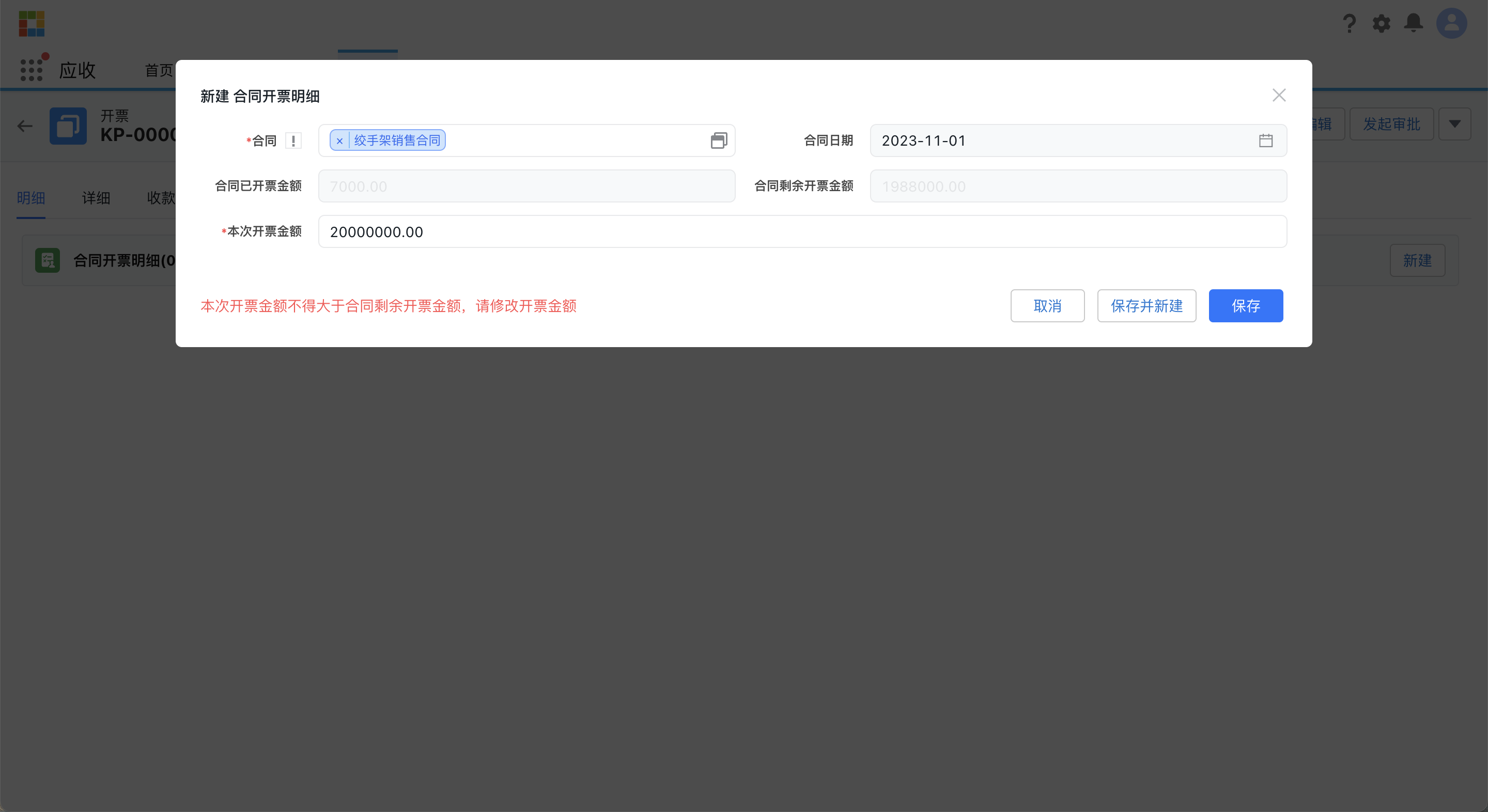
Task: Open the notifications bell
Action: 1414,23
